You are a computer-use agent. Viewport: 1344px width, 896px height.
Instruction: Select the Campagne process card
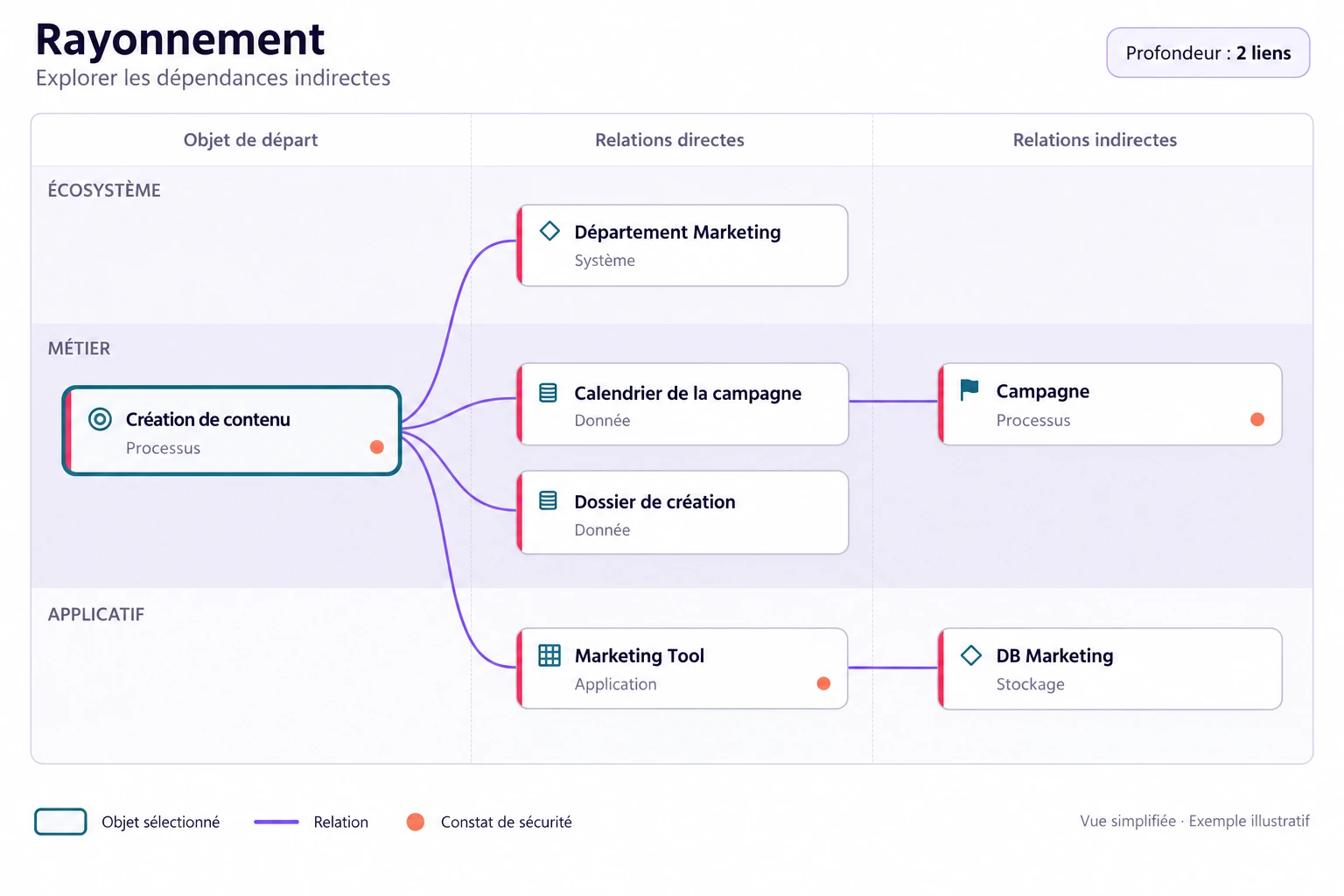tap(1110, 404)
